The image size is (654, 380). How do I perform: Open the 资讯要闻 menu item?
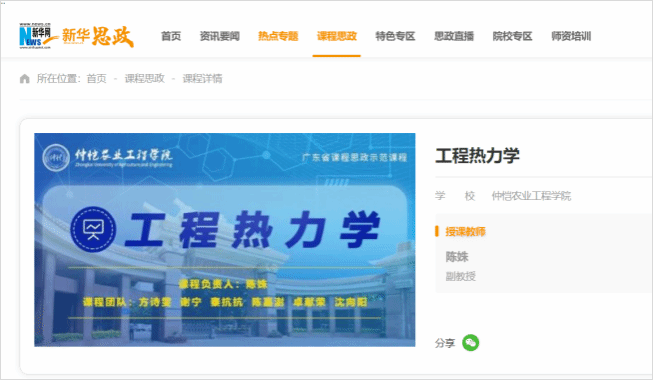220,36
